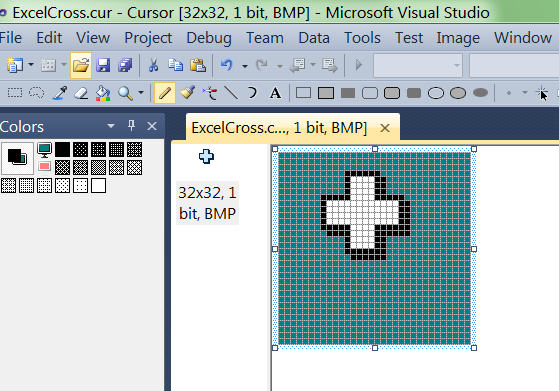Select the Brush tool
This screenshot has height=391, width=559.
click(187, 93)
